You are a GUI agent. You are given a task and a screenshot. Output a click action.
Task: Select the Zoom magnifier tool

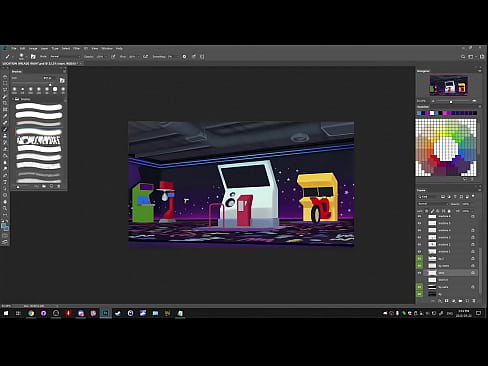[5, 208]
